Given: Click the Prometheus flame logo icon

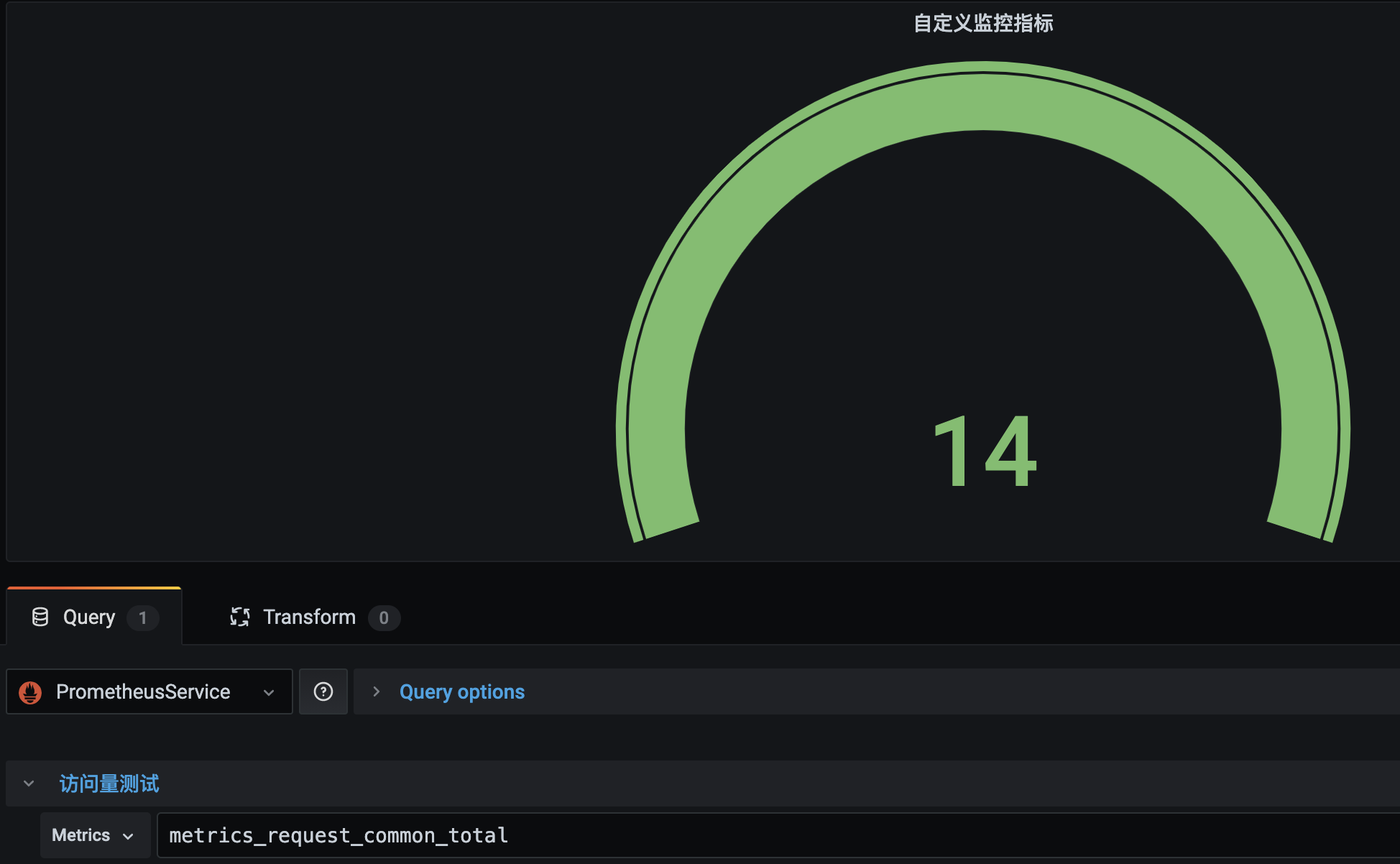Looking at the screenshot, I should click(30, 692).
